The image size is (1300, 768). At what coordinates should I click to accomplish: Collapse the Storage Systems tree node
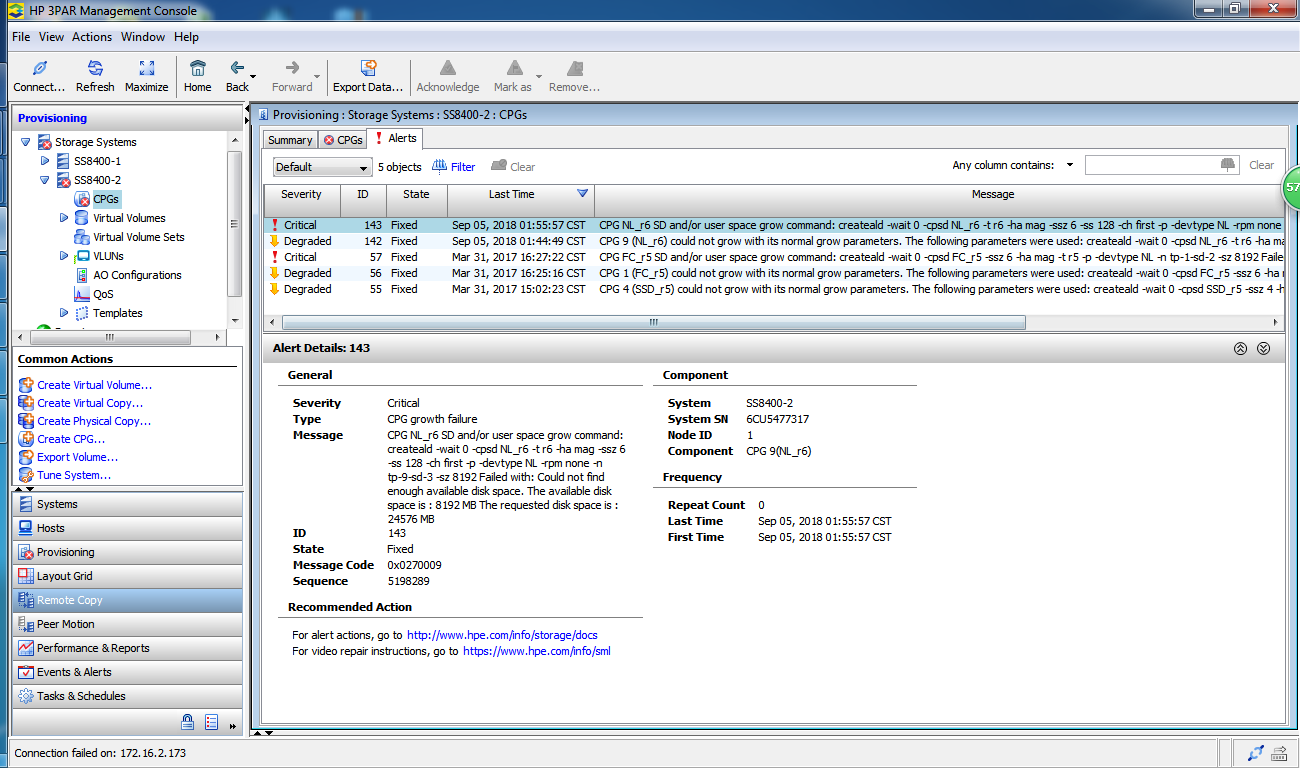click(26, 142)
